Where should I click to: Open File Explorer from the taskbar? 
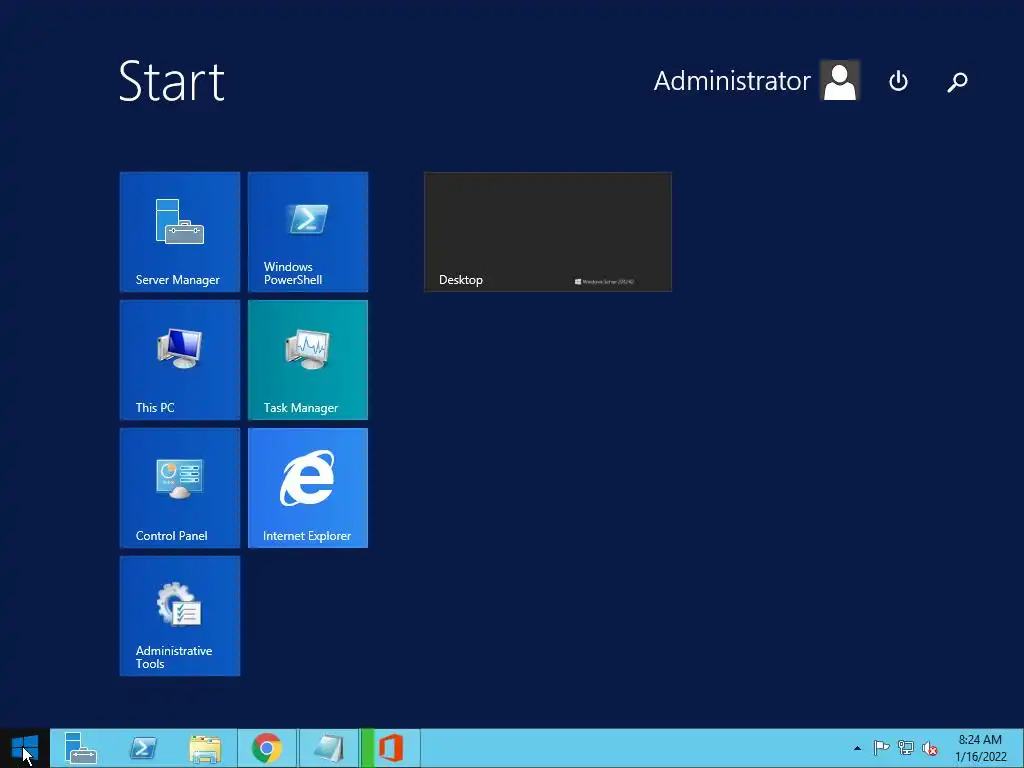[x=205, y=748]
